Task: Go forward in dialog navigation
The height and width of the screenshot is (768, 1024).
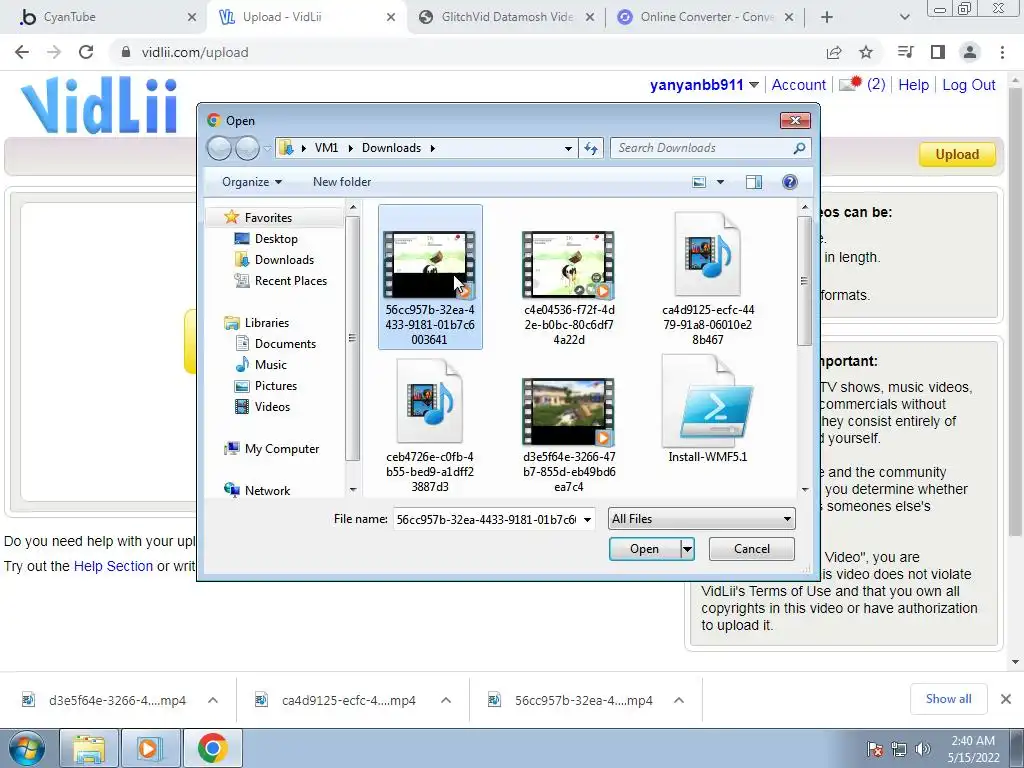Action: pos(248,149)
